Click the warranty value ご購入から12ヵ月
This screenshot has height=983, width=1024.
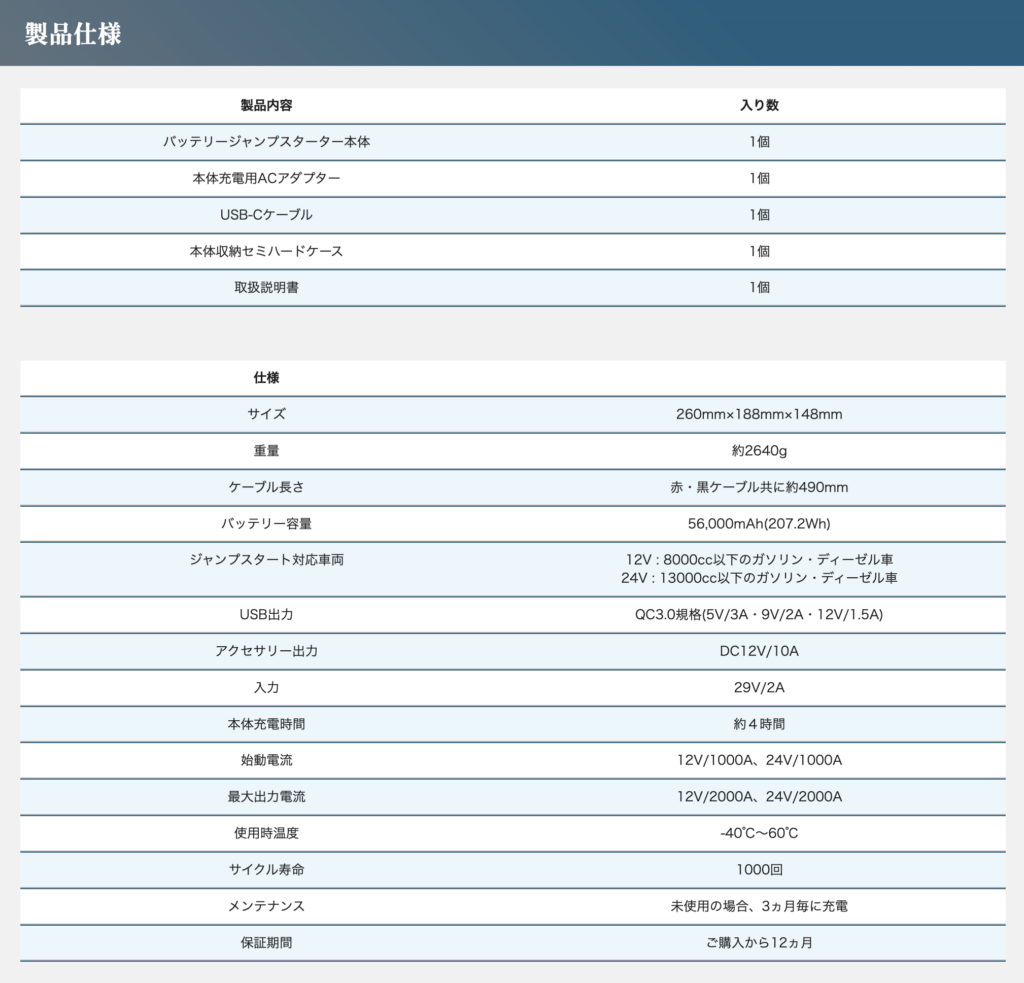click(x=759, y=942)
